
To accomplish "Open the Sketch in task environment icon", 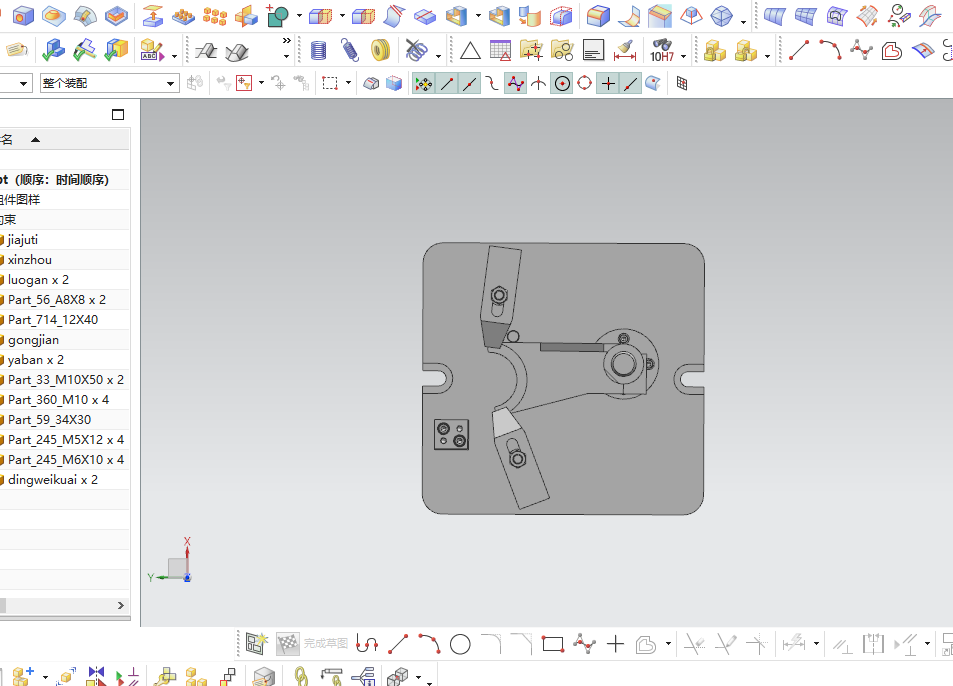I will click(256, 644).
